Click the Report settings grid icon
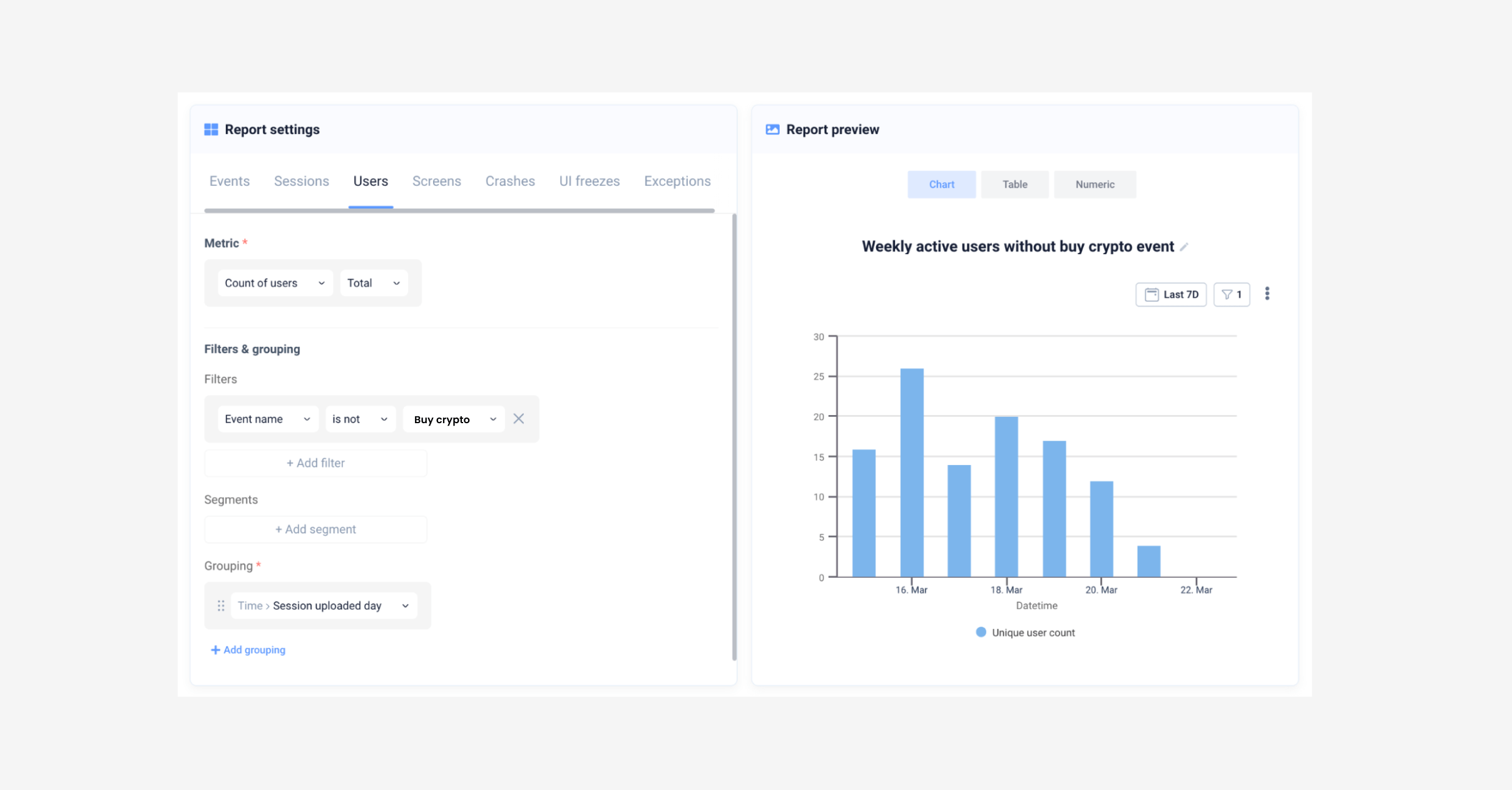Image resolution: width=1512 pixels, height=790 pixels. pyautogui.click(x=212, y=129)
